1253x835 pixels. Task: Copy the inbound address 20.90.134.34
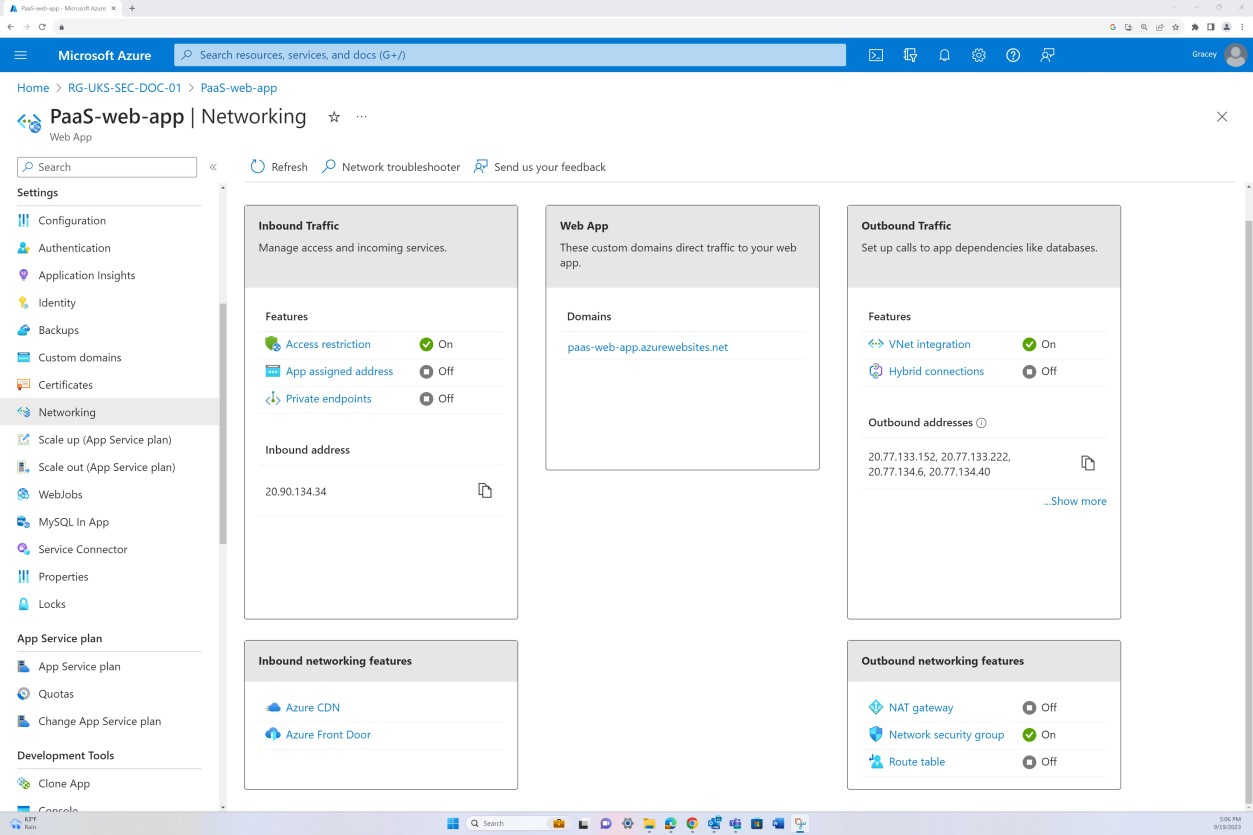coord(485,491)
